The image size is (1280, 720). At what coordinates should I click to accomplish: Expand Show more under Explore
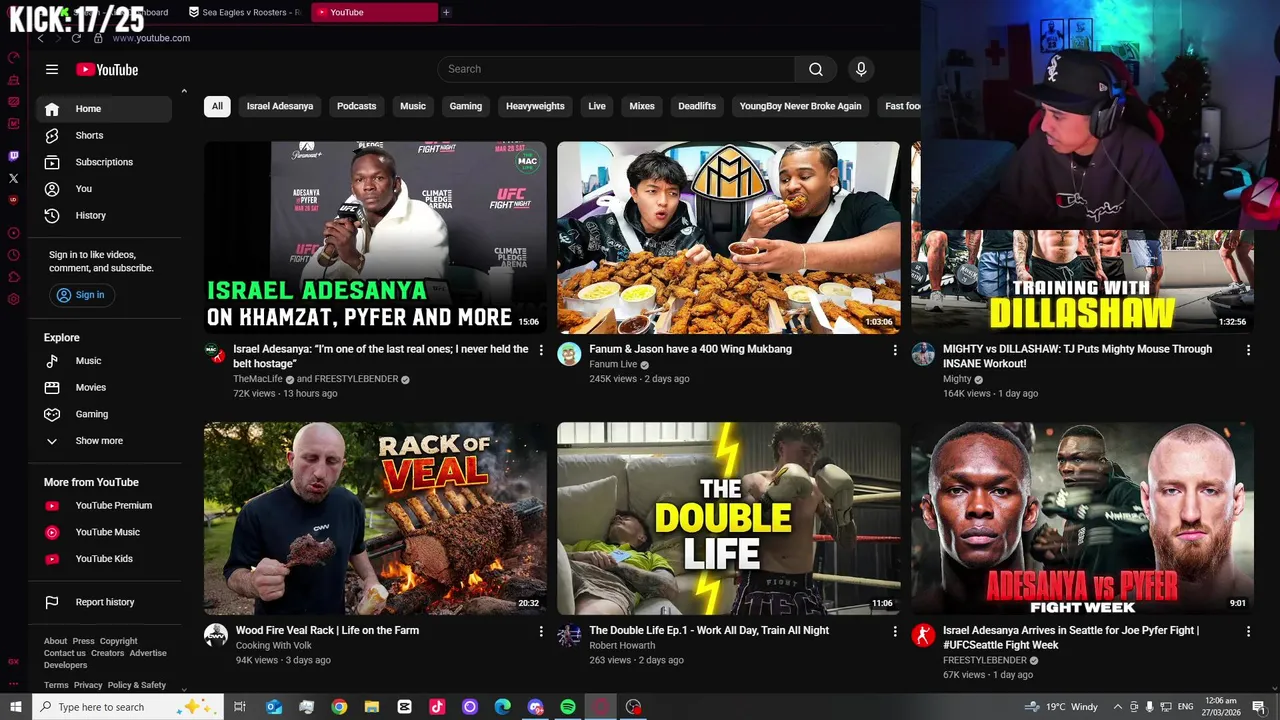pos(104,441)
